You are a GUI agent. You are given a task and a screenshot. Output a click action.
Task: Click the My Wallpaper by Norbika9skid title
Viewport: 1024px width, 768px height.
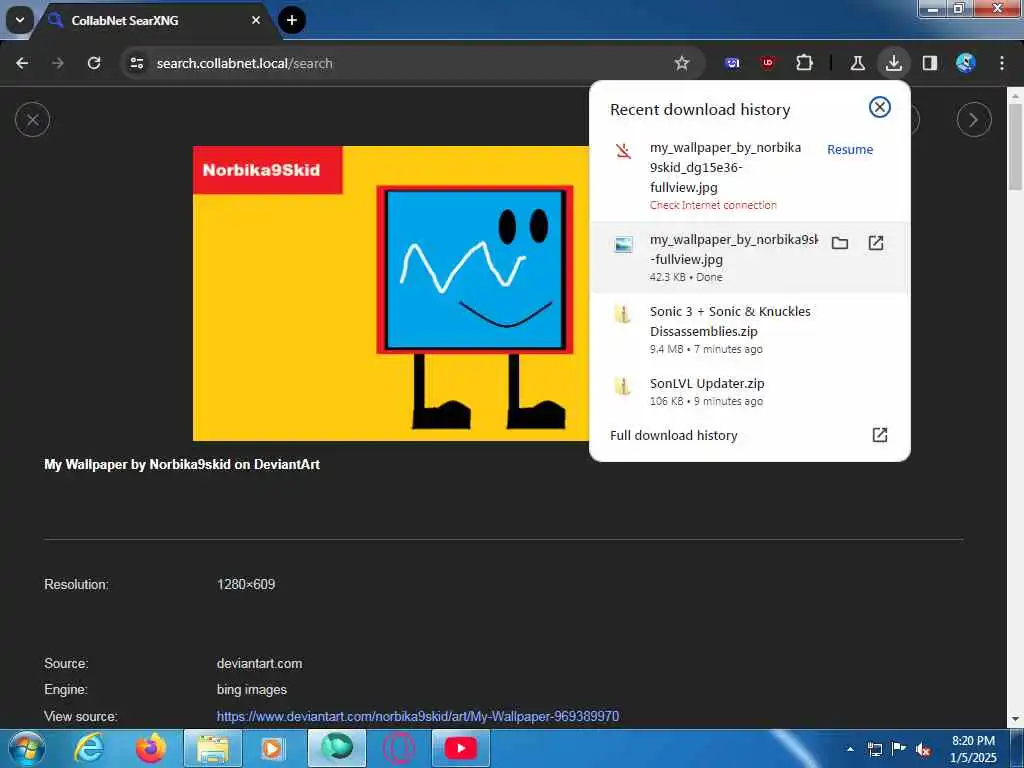182,464
